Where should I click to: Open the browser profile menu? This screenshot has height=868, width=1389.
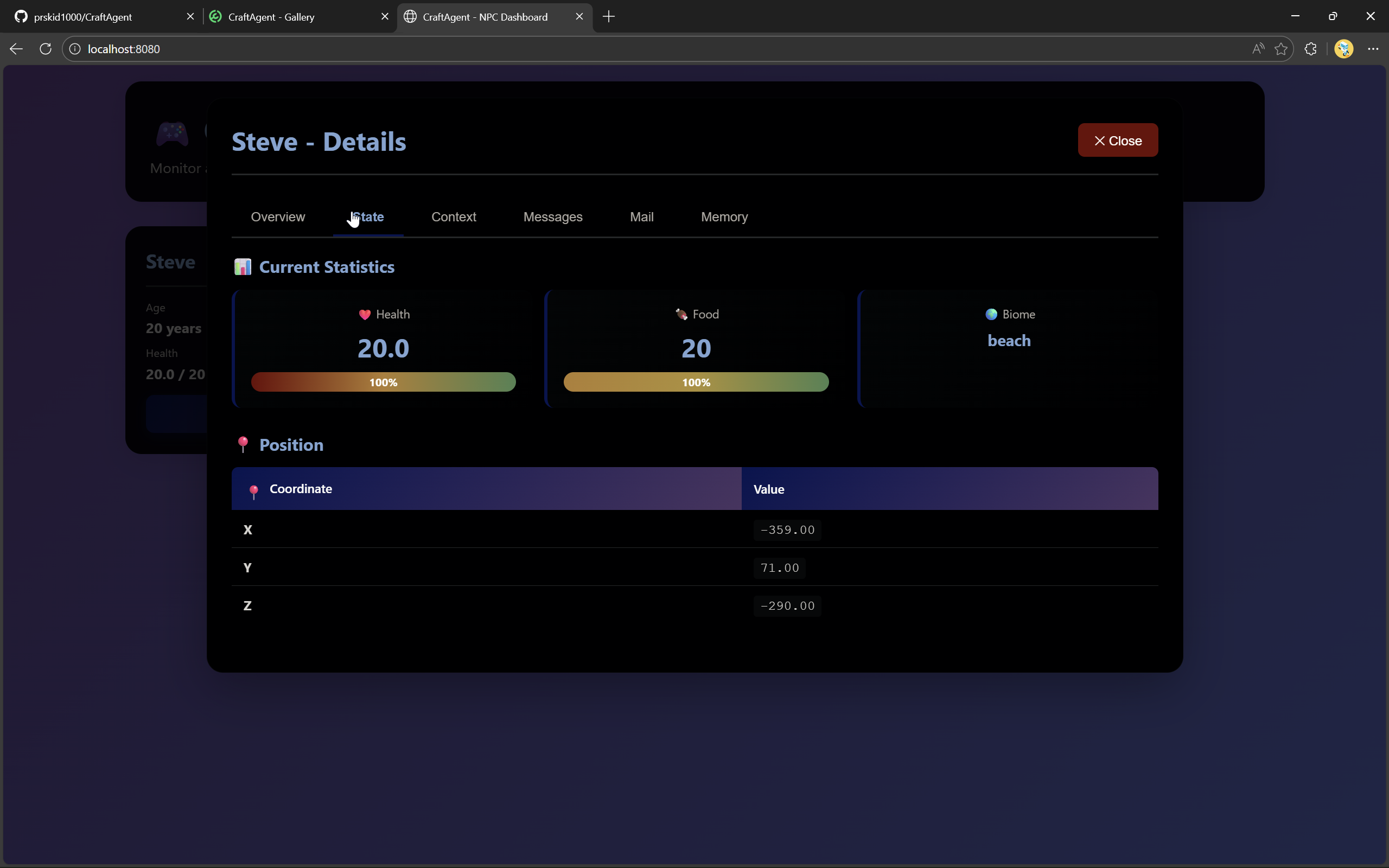click(x=1343, y=49)
